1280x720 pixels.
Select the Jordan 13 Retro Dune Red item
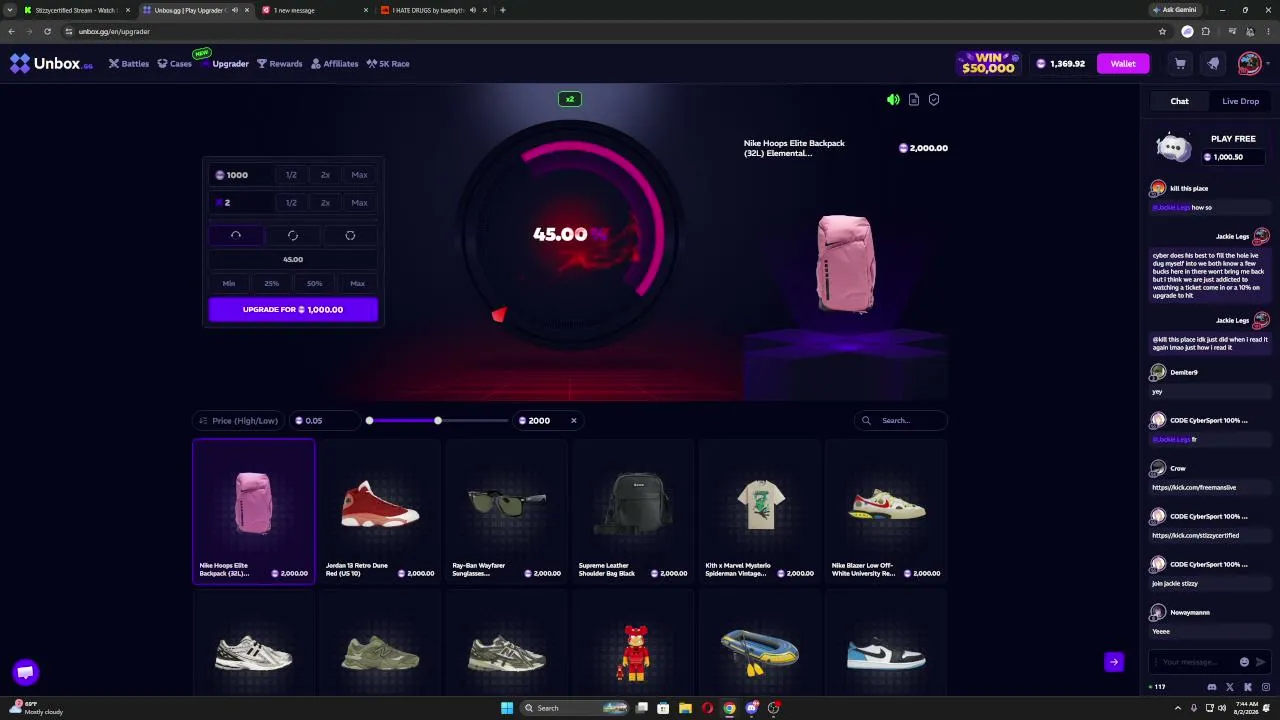(x=380, y=511)
